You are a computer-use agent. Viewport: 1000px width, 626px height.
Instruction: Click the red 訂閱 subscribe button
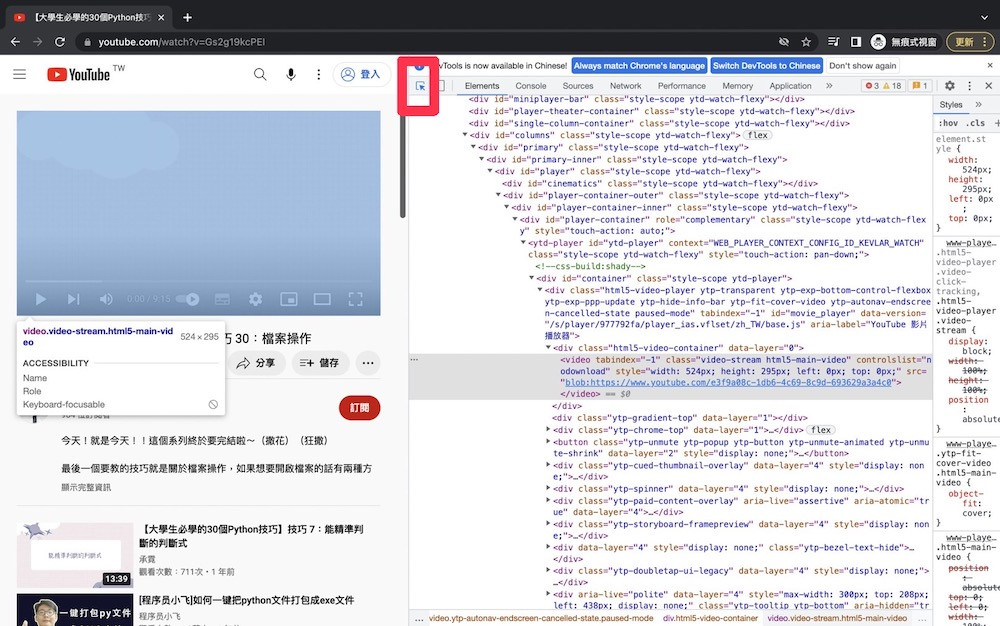pos(360,407)
